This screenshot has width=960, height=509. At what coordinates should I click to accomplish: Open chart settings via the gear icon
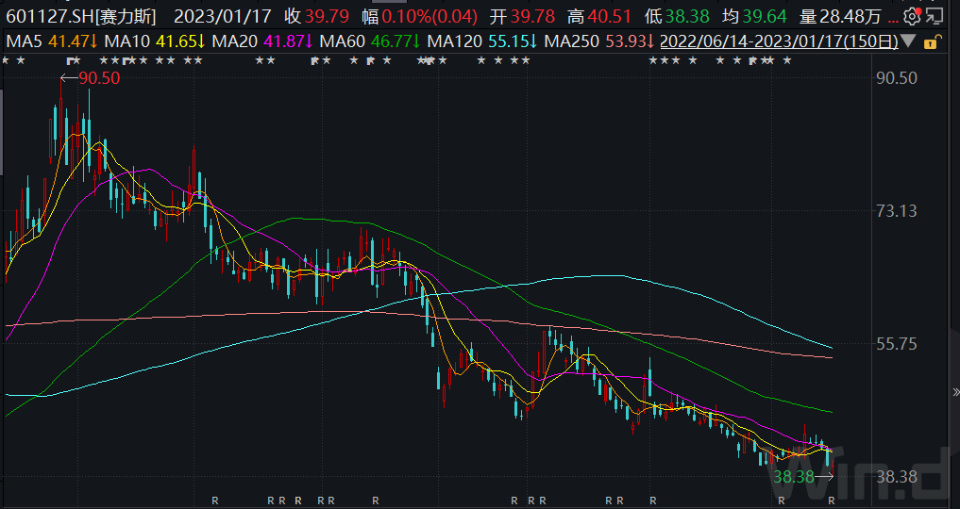(x=911, y=16)
